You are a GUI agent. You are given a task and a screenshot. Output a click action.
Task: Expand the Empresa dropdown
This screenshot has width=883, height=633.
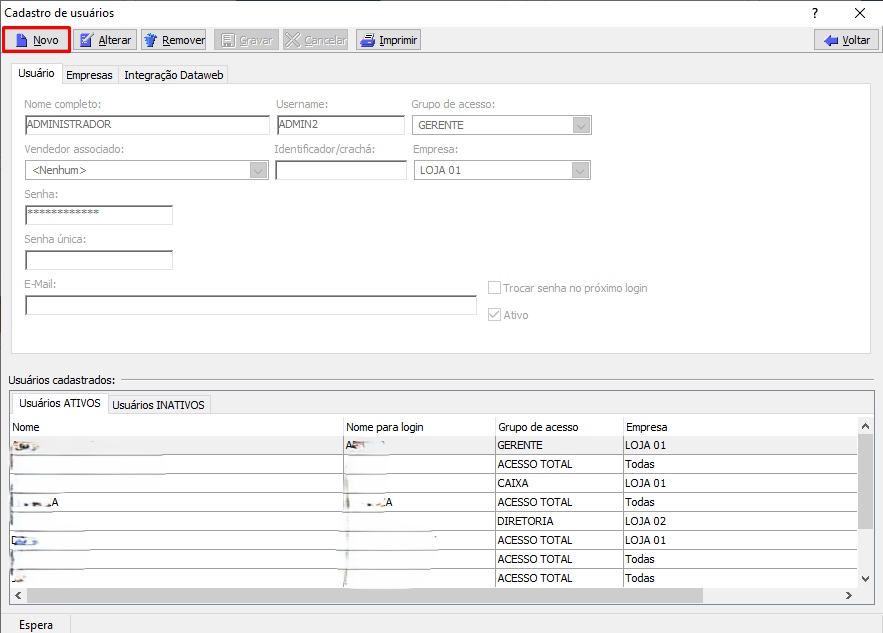coord(580,170)
